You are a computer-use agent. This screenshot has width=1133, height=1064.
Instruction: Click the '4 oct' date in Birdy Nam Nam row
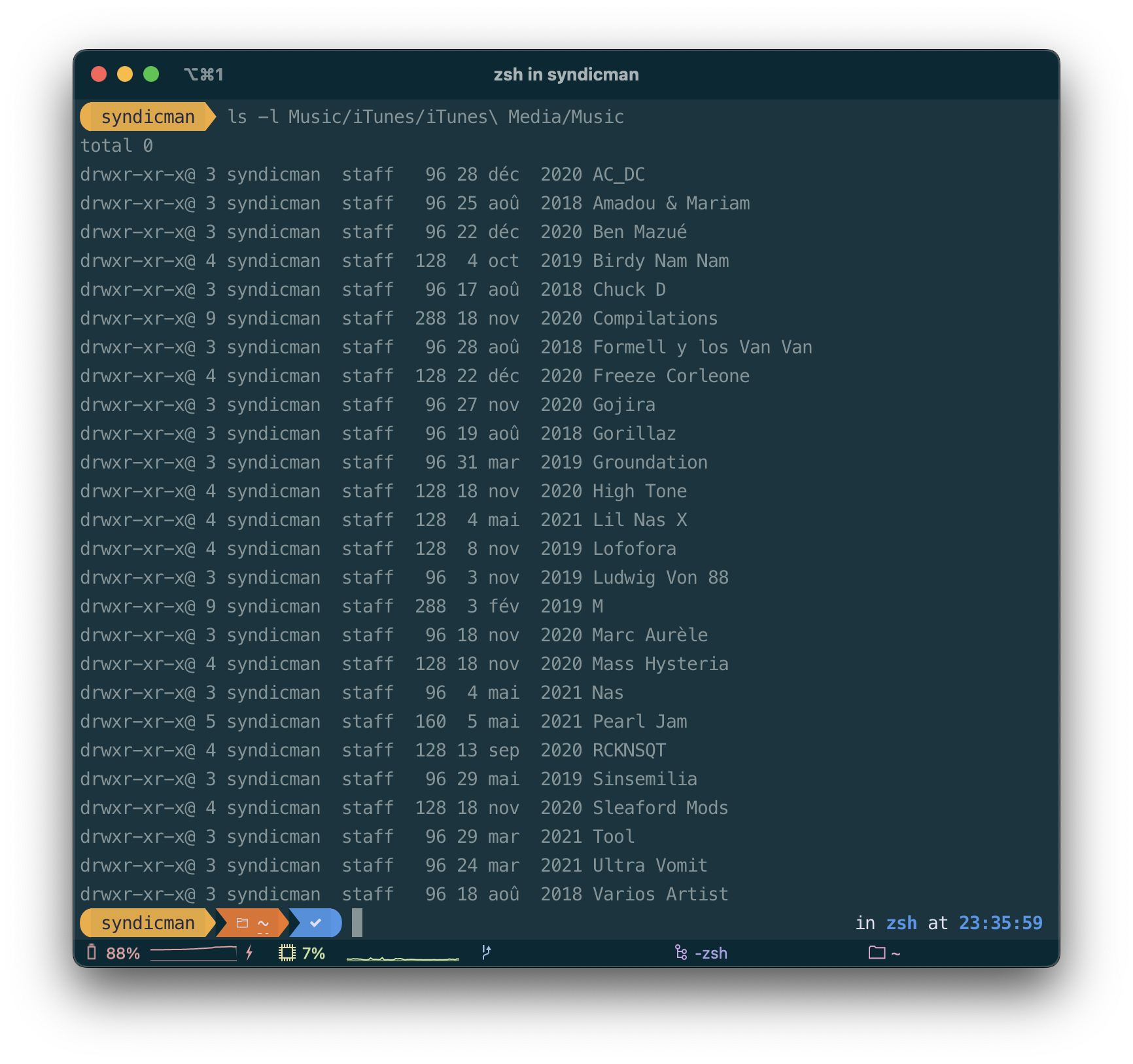point(493,260)
